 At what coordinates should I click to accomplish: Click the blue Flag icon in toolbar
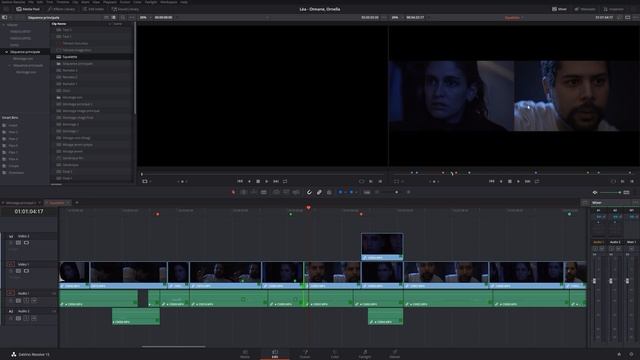tap(340, 192)
